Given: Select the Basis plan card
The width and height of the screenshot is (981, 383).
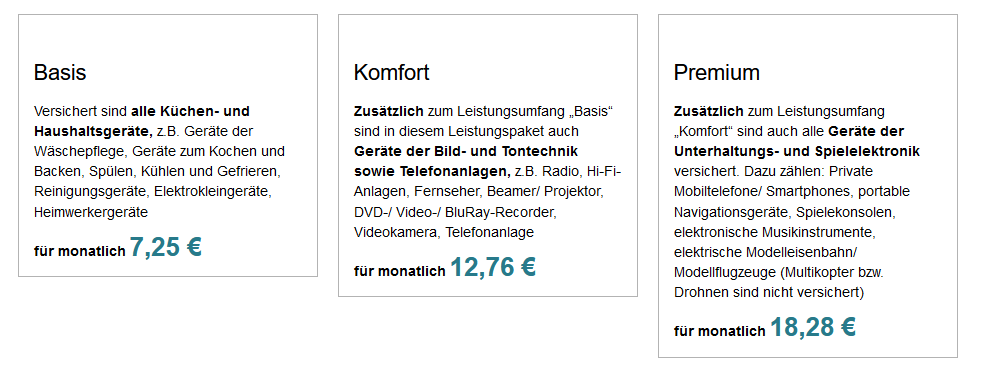Looking at the screenshot, I should point(168,145).
